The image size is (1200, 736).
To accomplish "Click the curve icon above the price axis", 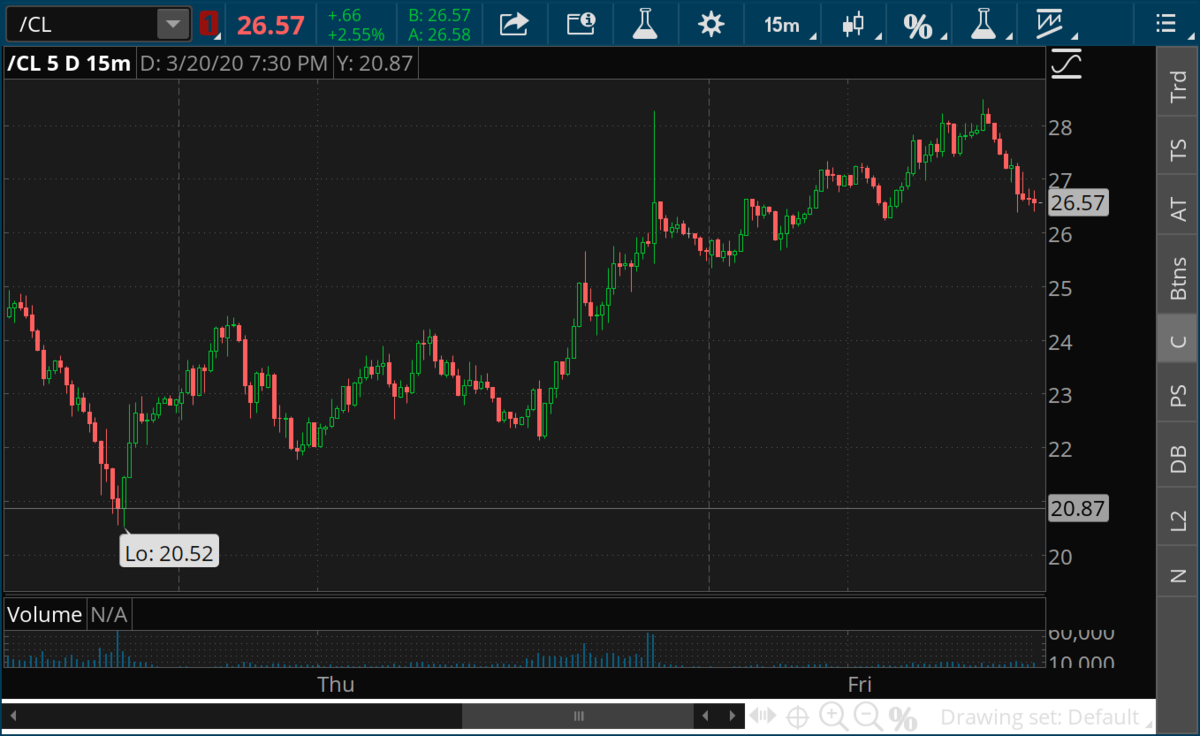I will coord(1067,64).
